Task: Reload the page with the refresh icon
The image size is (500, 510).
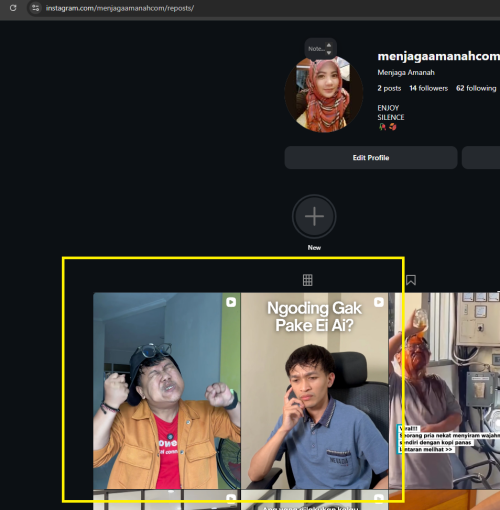Action: tap(13, 8)
